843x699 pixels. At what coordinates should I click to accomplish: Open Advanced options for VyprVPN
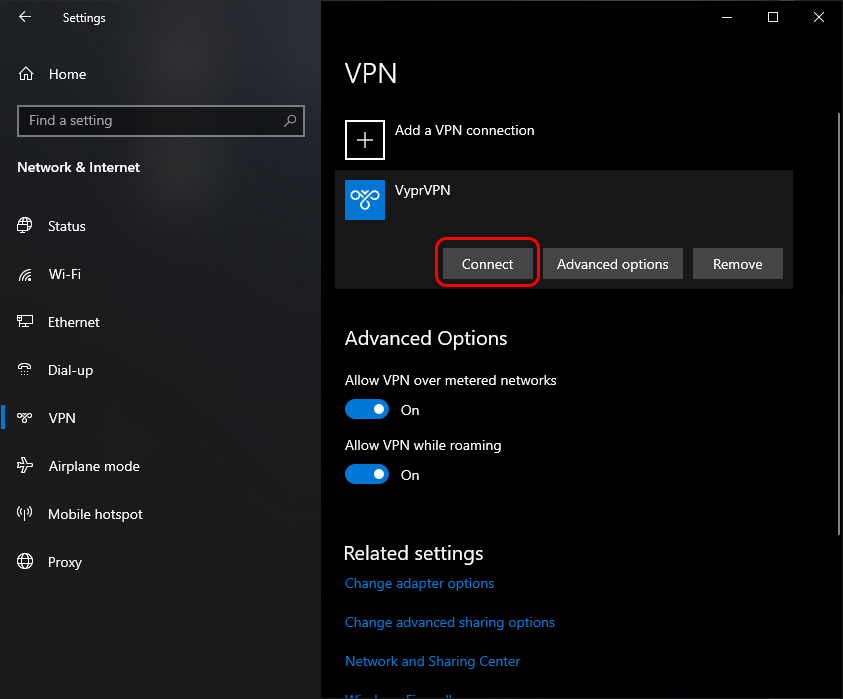point(612,264)
